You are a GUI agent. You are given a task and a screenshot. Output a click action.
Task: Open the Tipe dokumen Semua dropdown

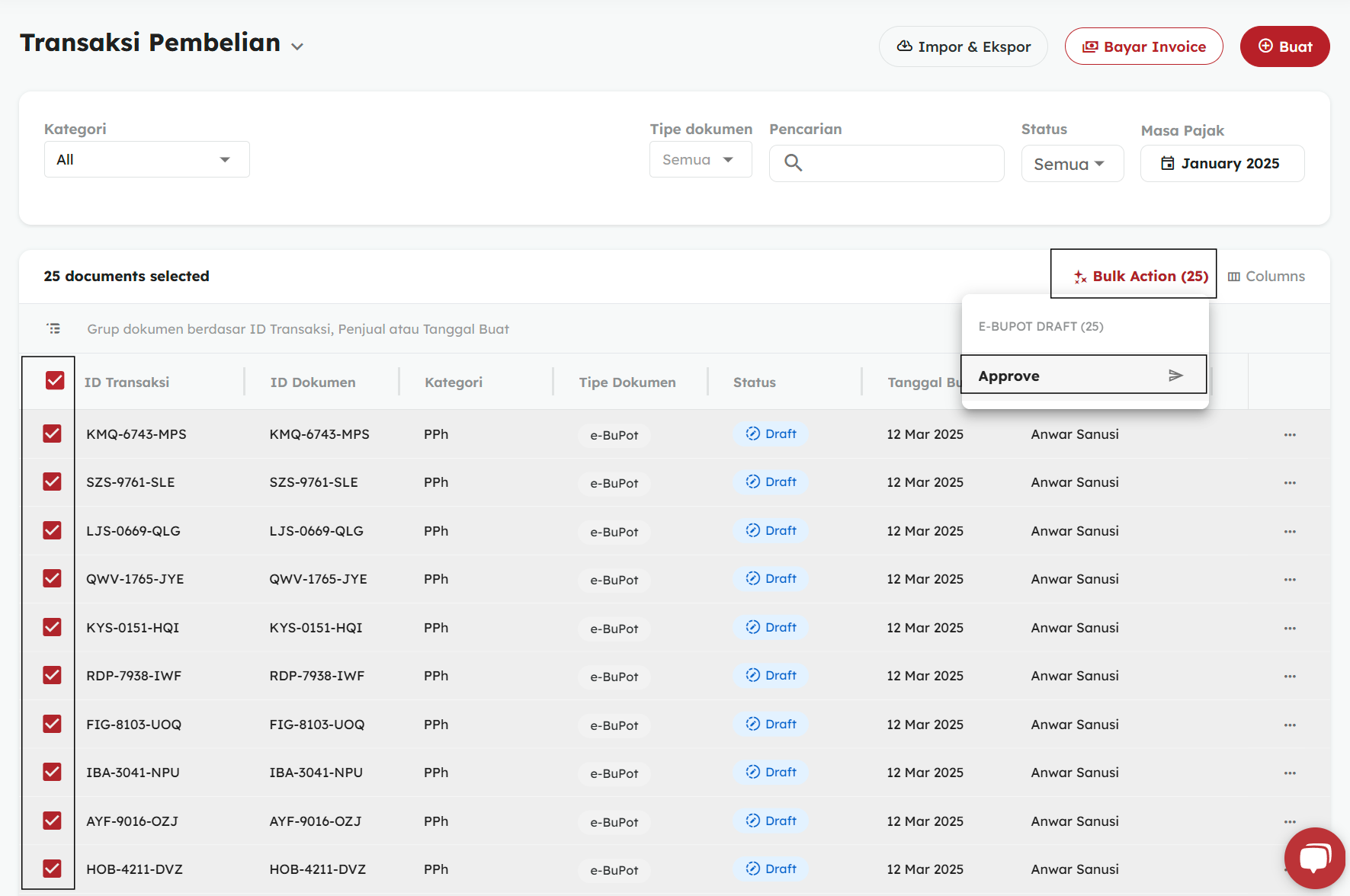pos(700,160)
